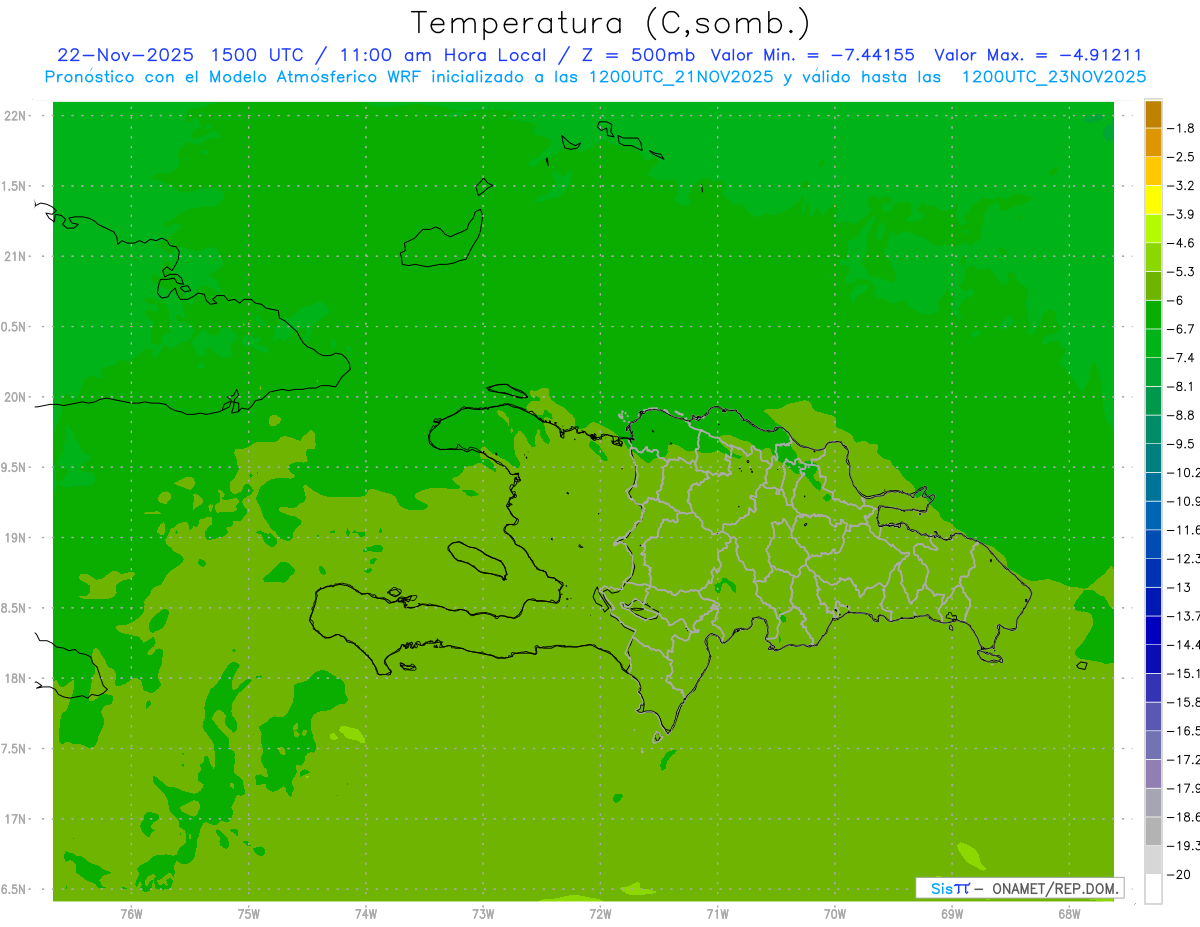Click the white legend band below -20
Viewport: 1200px width, 927px height.
tap(1153, 888)
